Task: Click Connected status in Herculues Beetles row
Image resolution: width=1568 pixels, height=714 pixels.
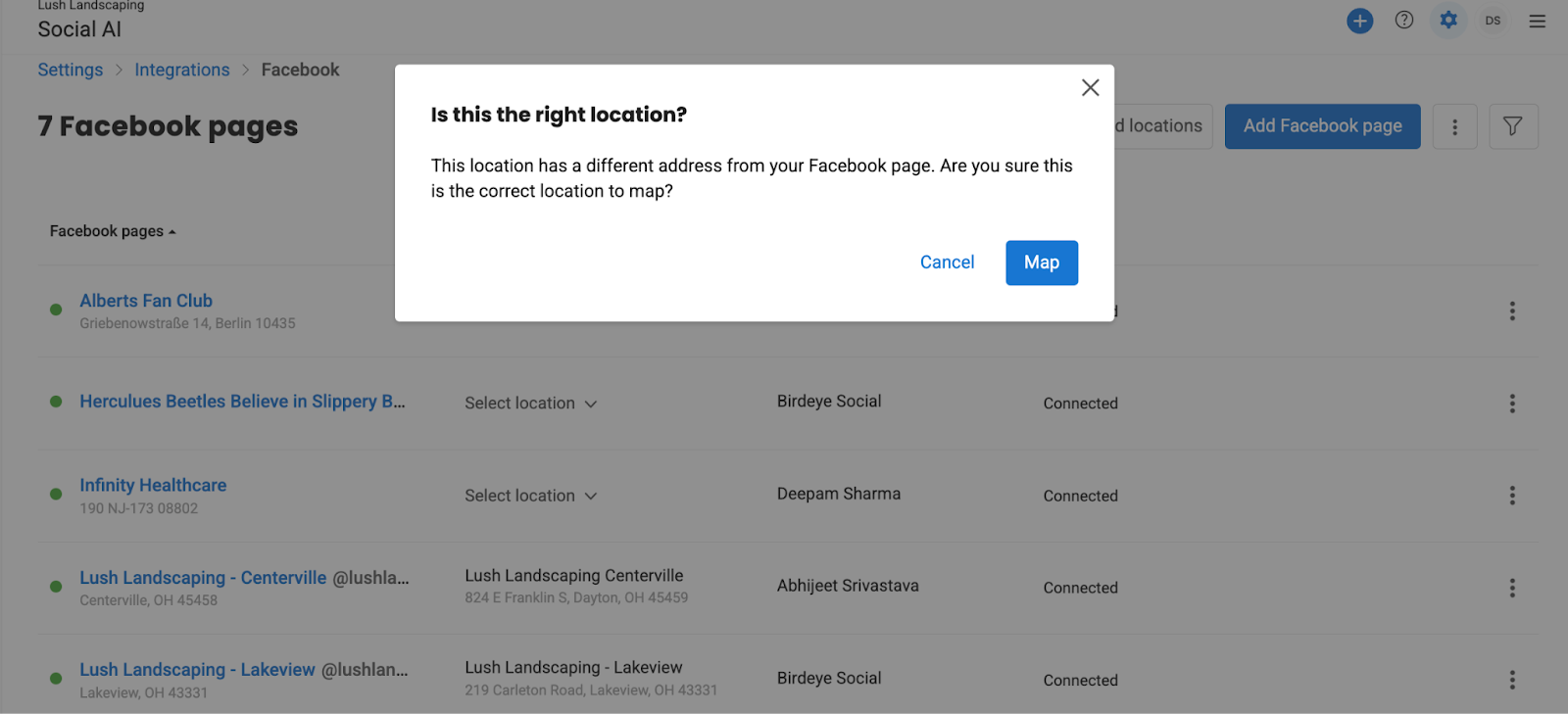Action: tap(1080, 404)
